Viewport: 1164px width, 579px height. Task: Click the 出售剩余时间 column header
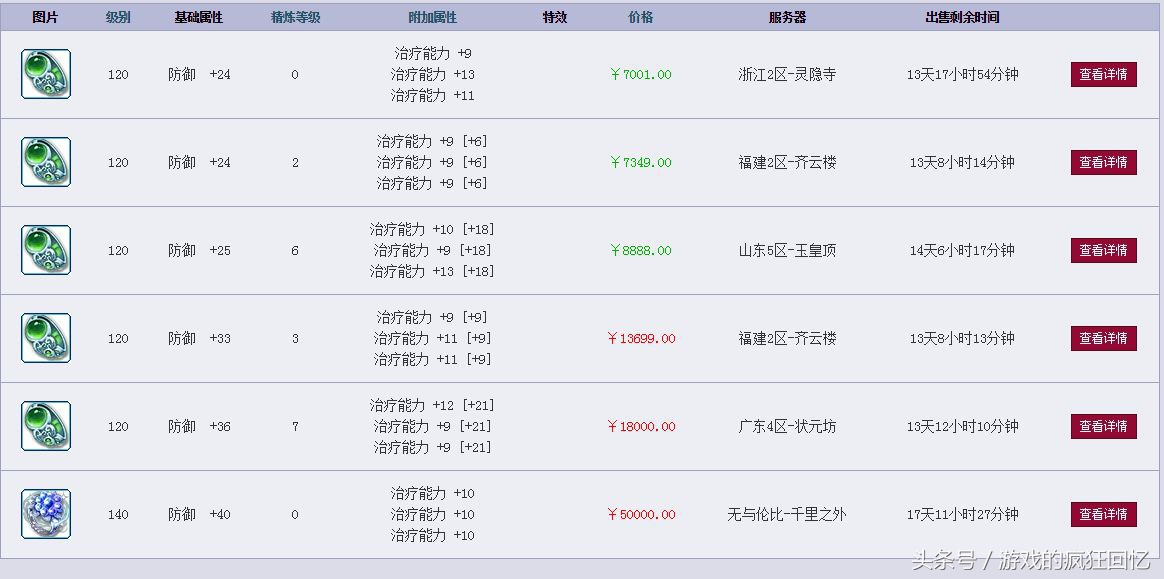(x=962, y=17)
